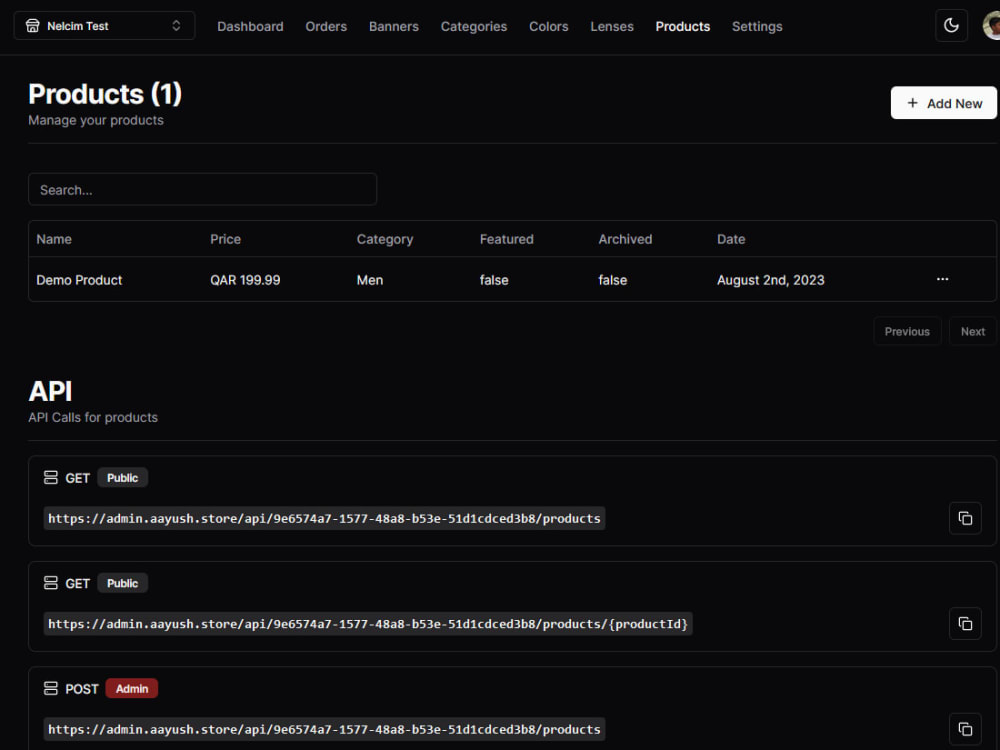Open the profile avatar in the top corner
The width and height of the screenshot is (1000, 750).
pyautogui.click(x=990, y=25)
